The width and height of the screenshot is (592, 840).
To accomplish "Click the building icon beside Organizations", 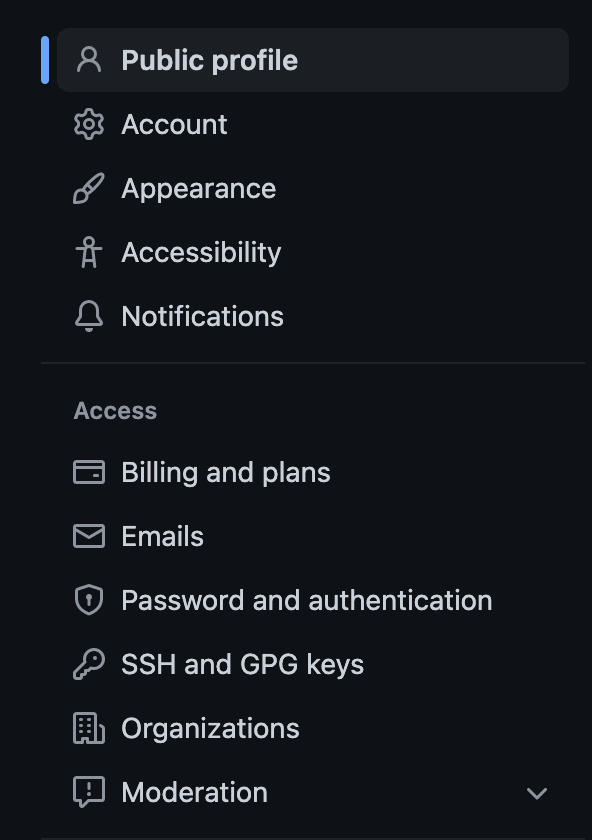I will tap(89, 728).
